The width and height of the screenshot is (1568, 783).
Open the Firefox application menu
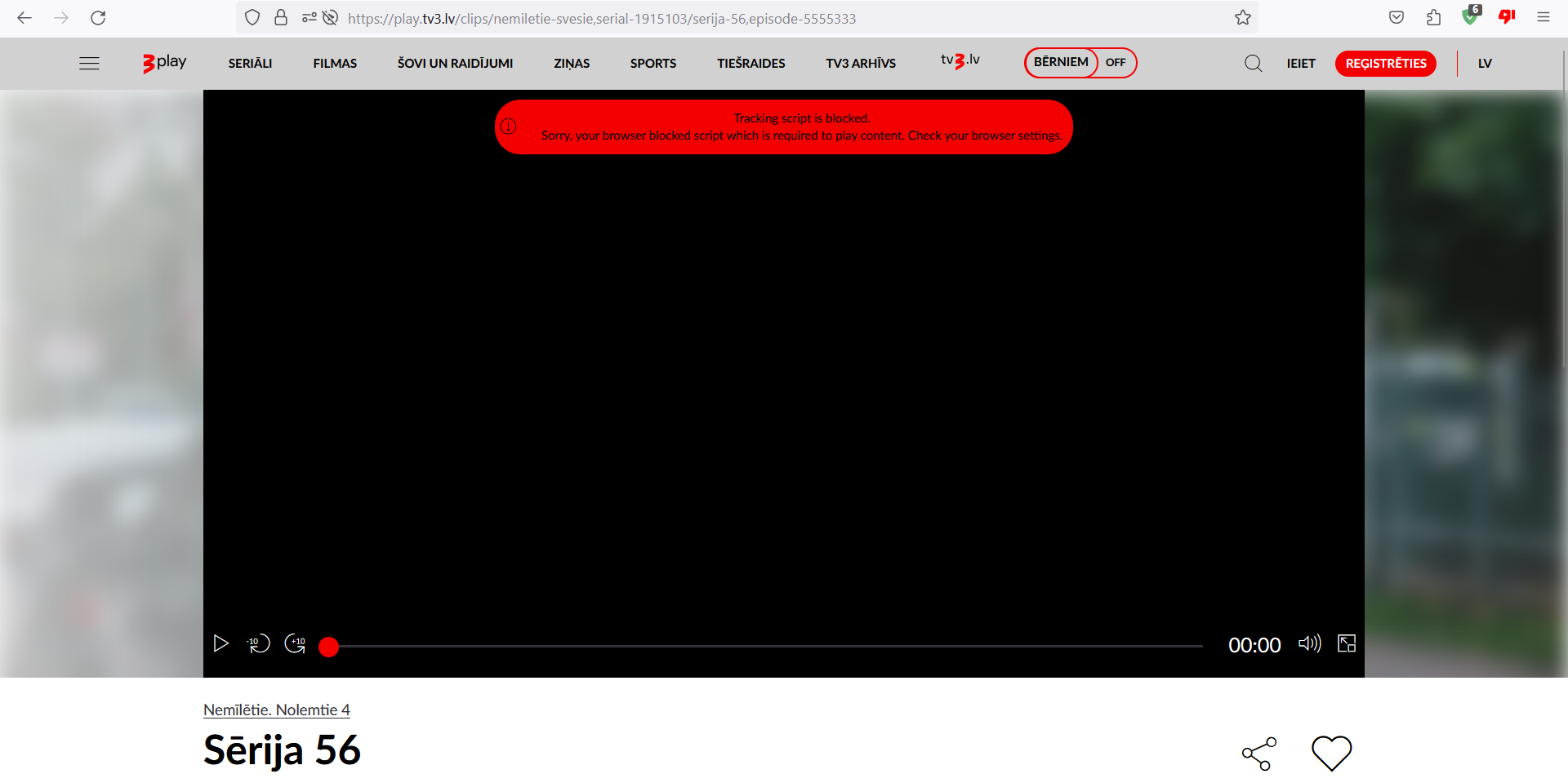pyautogui.click(x=1543, y=17)
